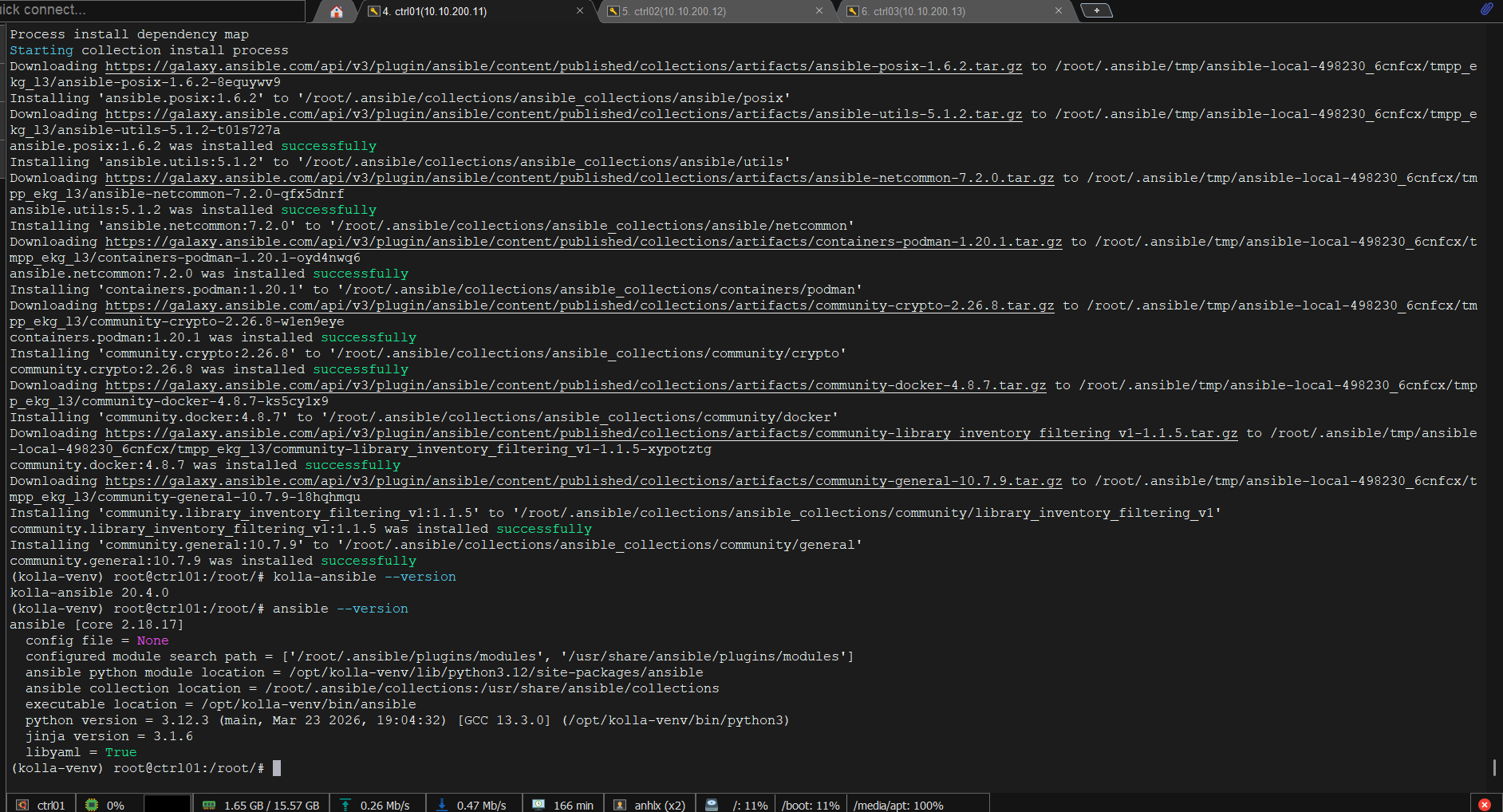This screenshot has height=812, width=1503.
Task: Click '0.47 Mb/s' download status
Action: click(481, 806)
